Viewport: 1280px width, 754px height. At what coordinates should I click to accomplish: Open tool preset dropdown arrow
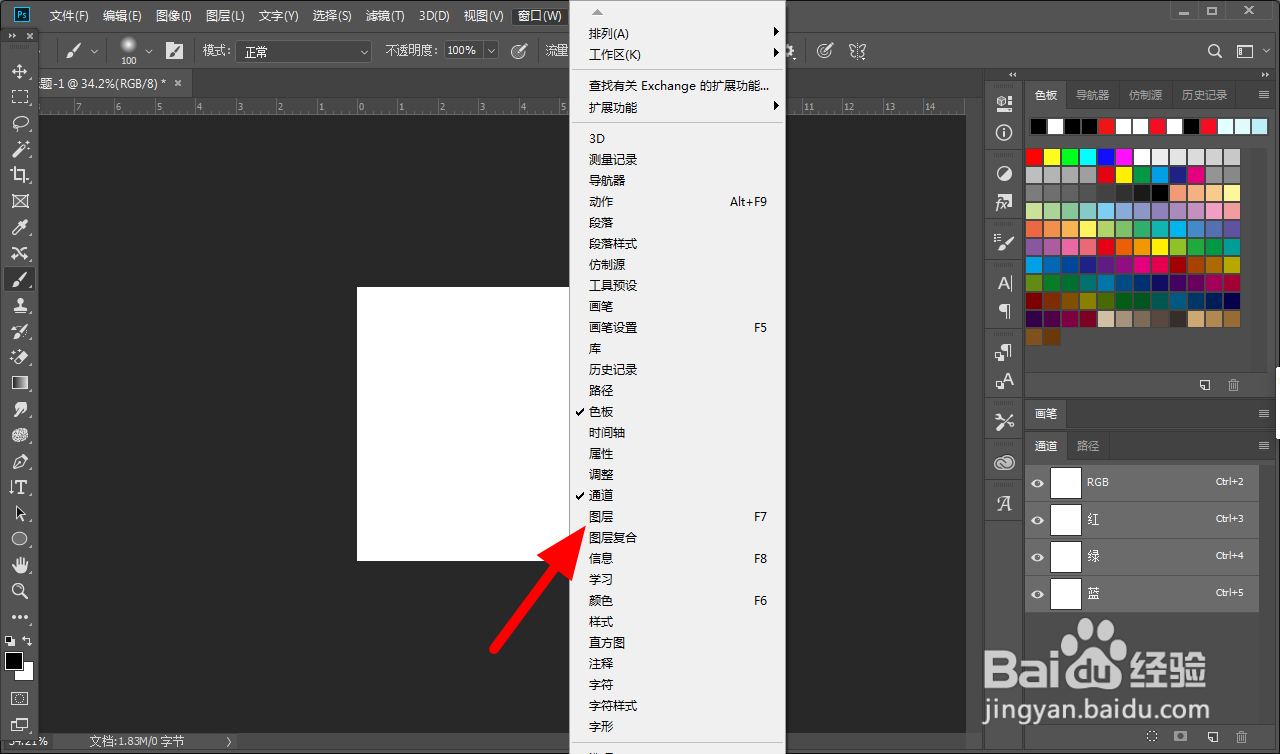pos(95,50)
